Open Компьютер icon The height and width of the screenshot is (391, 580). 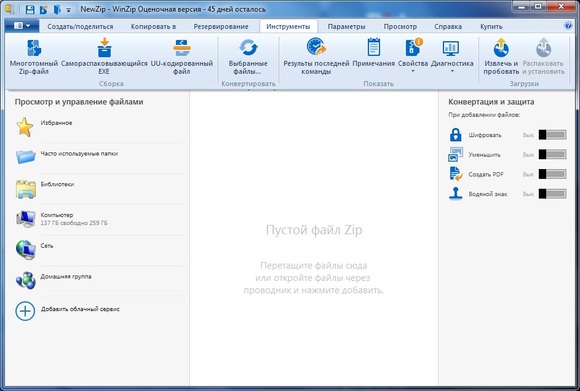tap(26, 219)
